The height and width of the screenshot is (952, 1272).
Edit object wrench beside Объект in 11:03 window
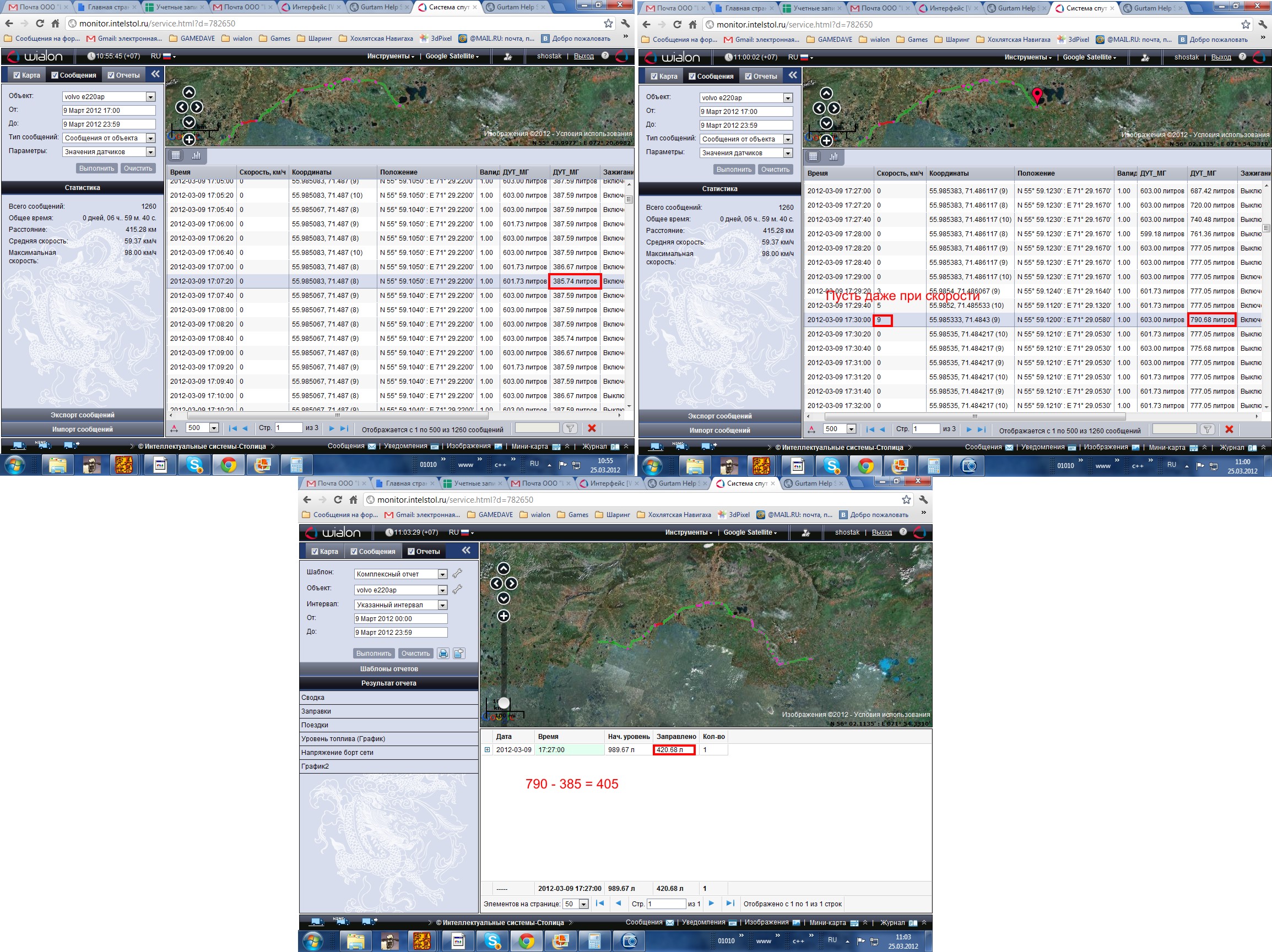457,589
